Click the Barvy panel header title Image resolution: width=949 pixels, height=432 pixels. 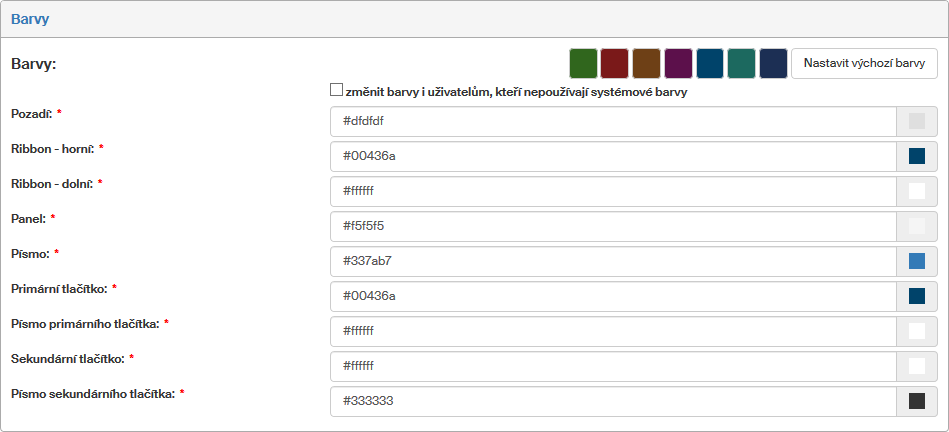coord(30,19)
